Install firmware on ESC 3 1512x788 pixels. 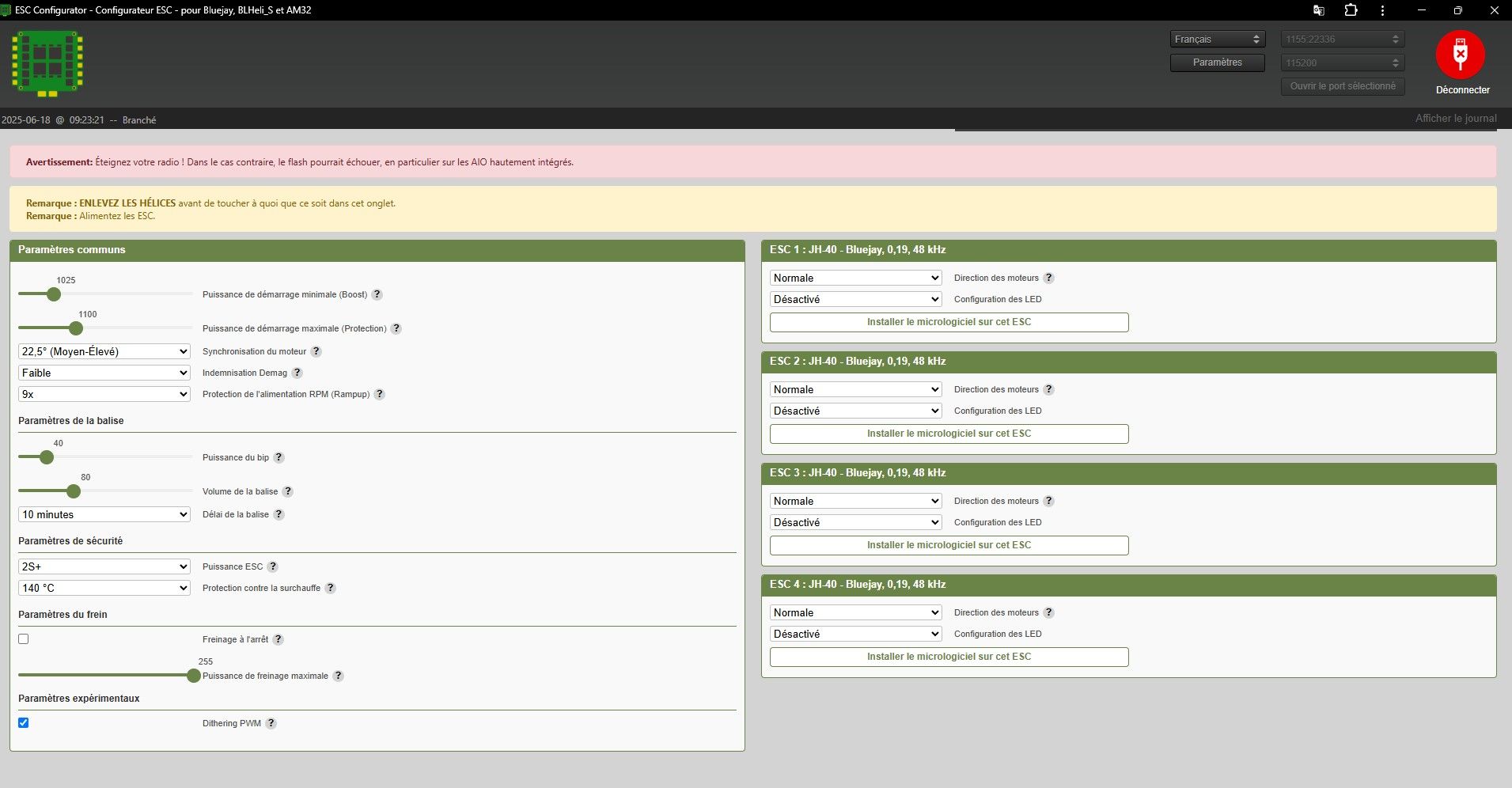point(949,545)
